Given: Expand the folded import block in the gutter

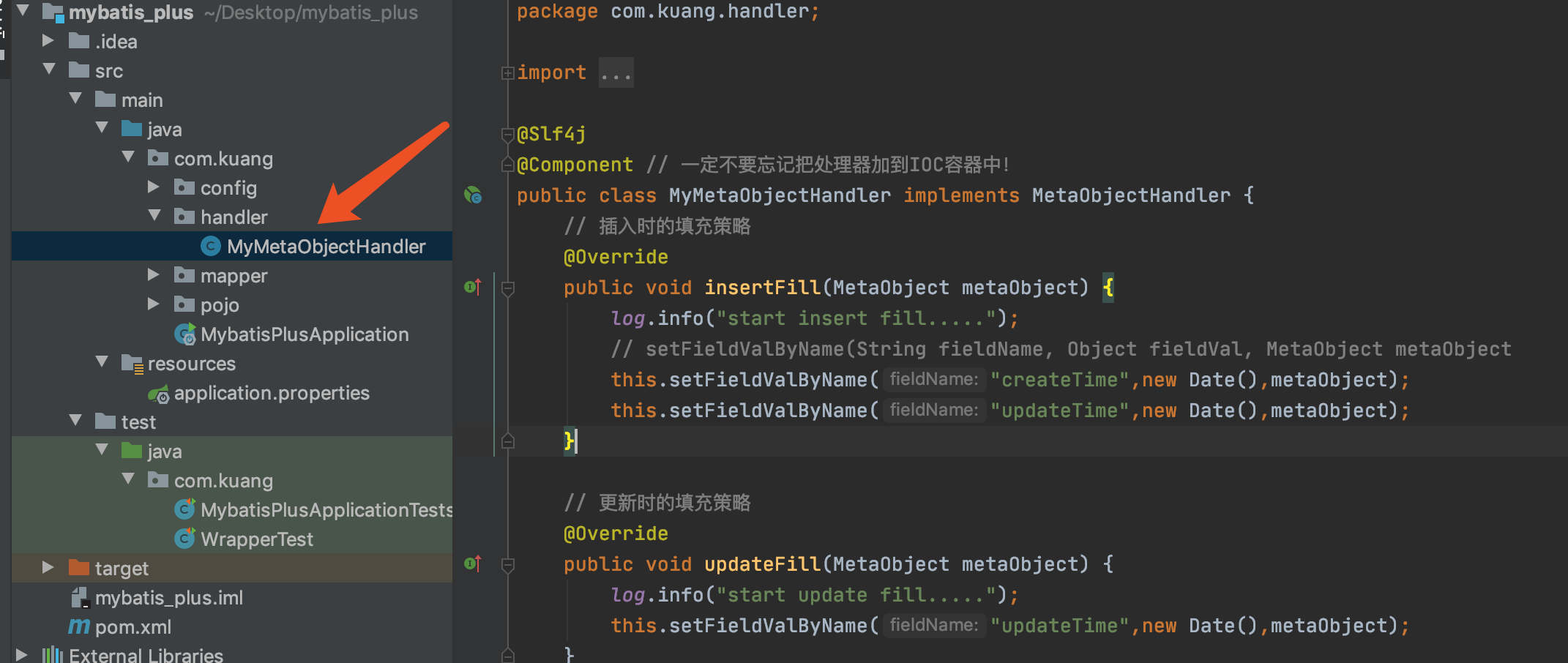Looking at the screenshot, I should coord(507,73).
